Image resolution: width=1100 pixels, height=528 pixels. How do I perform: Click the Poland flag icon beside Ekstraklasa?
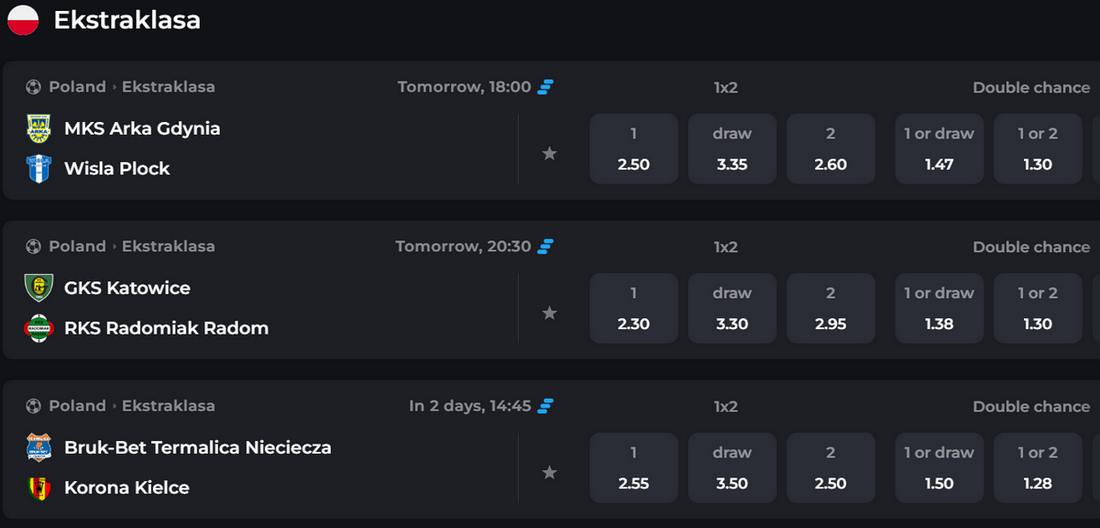[23, 20]
